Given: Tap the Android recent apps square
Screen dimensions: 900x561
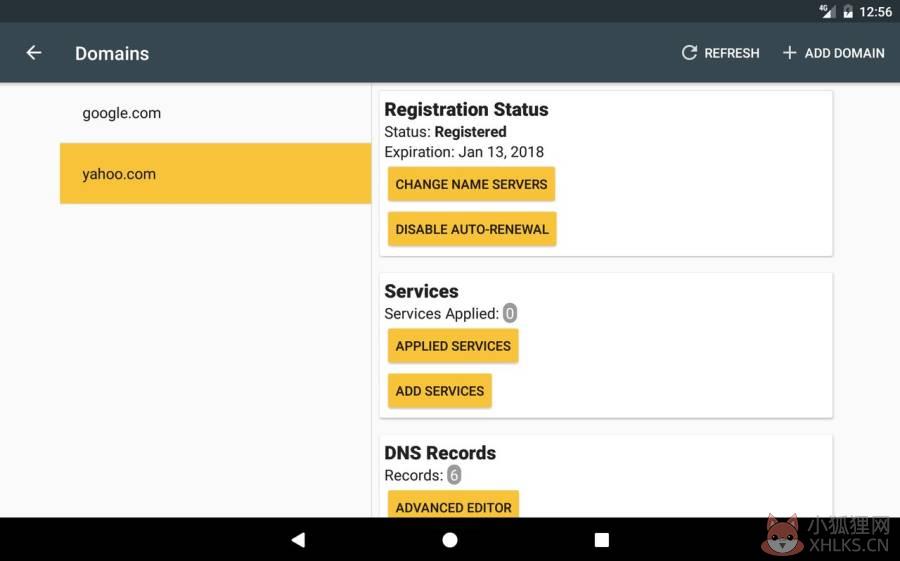Looking at the screenshot, I should pos(602,540).
